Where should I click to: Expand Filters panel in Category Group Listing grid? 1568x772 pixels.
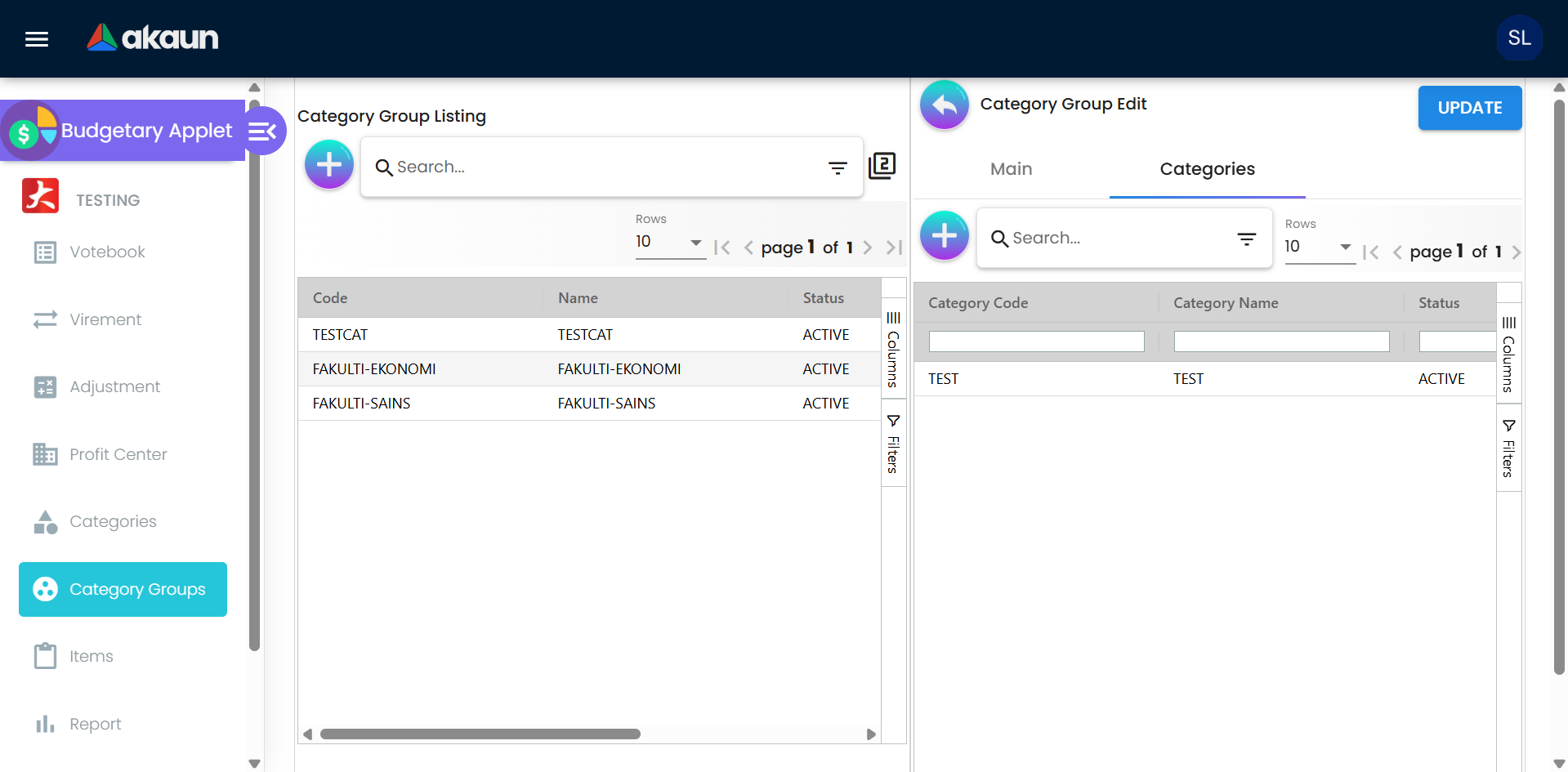tap(893, 444)
